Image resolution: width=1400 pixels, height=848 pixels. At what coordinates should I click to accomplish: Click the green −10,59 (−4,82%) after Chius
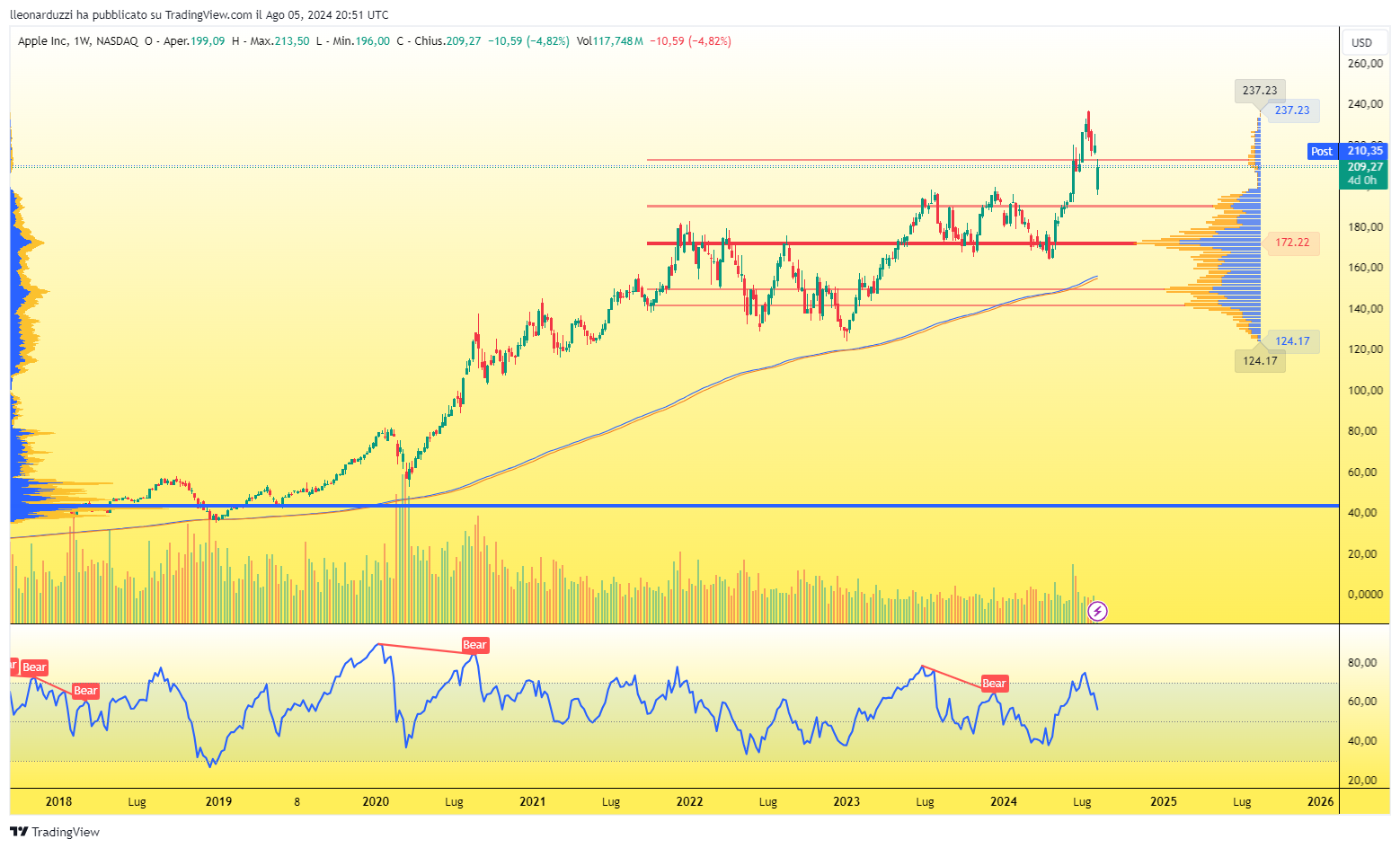point(528,41)
